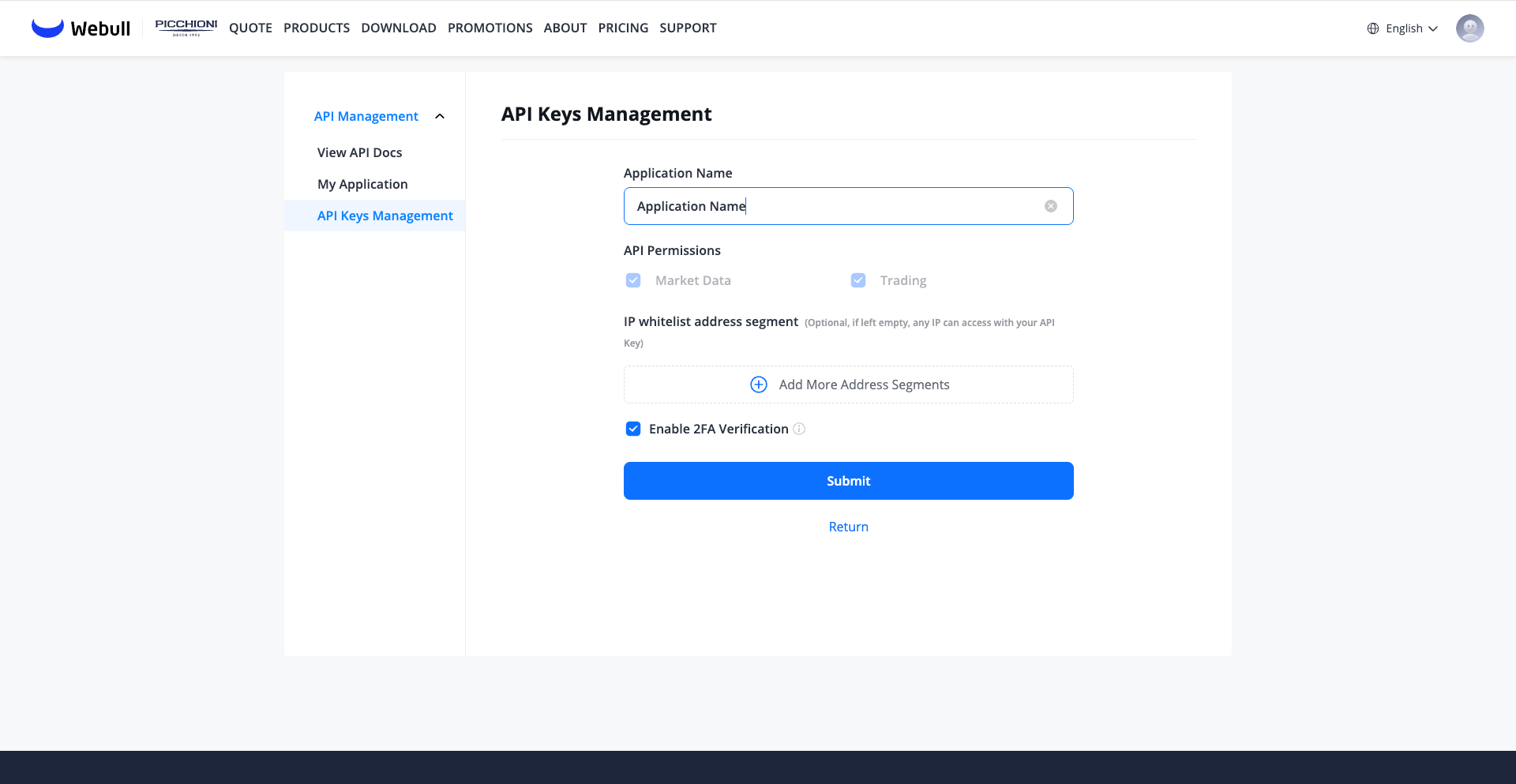
Task: Click the IP whitelist address segment label
Action: point(711,321)
